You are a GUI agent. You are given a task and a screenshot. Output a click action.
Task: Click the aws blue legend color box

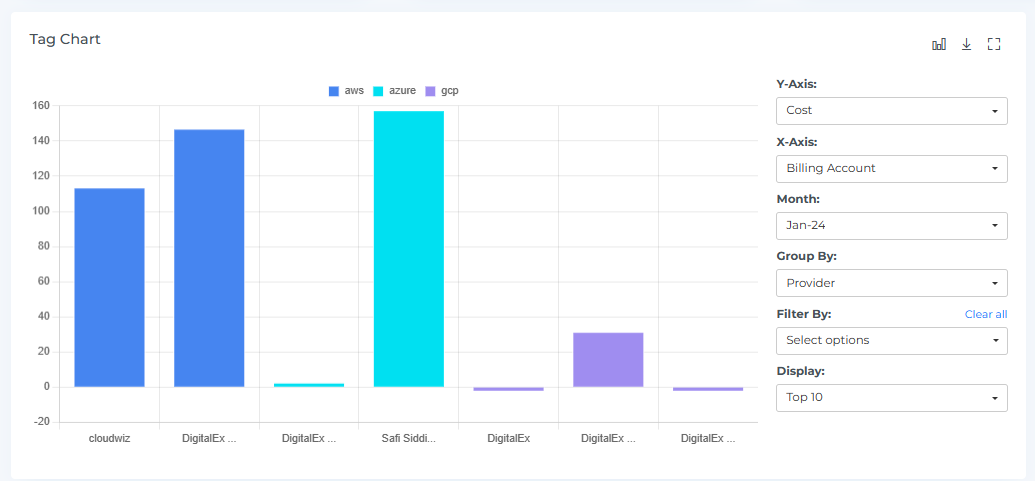tap(334, 91)
